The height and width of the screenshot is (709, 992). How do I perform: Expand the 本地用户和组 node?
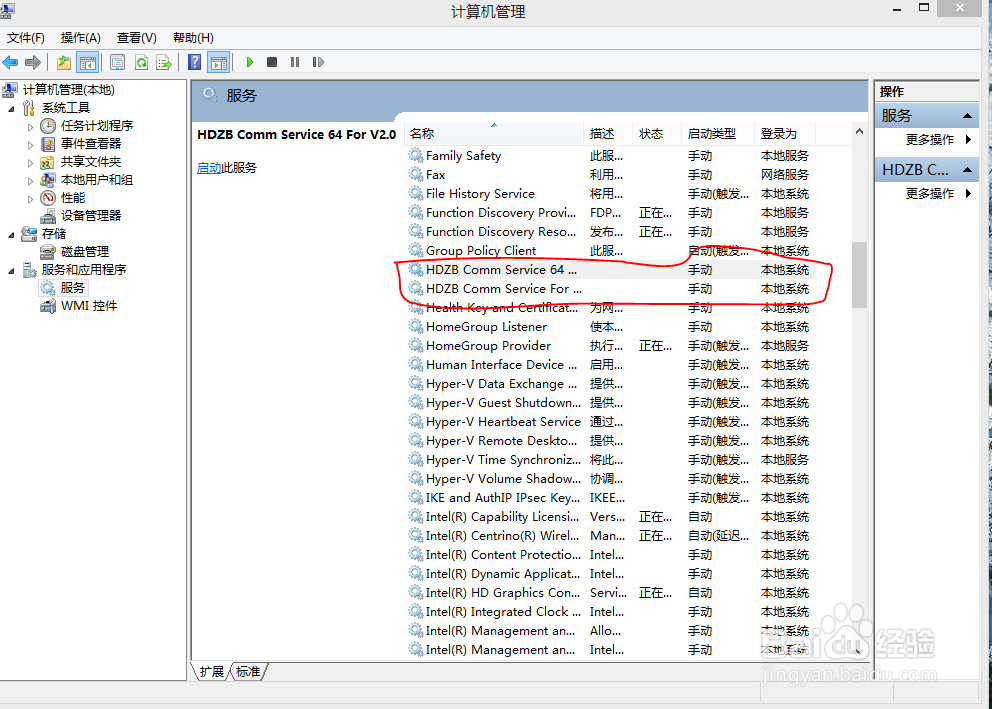point(30,180)
